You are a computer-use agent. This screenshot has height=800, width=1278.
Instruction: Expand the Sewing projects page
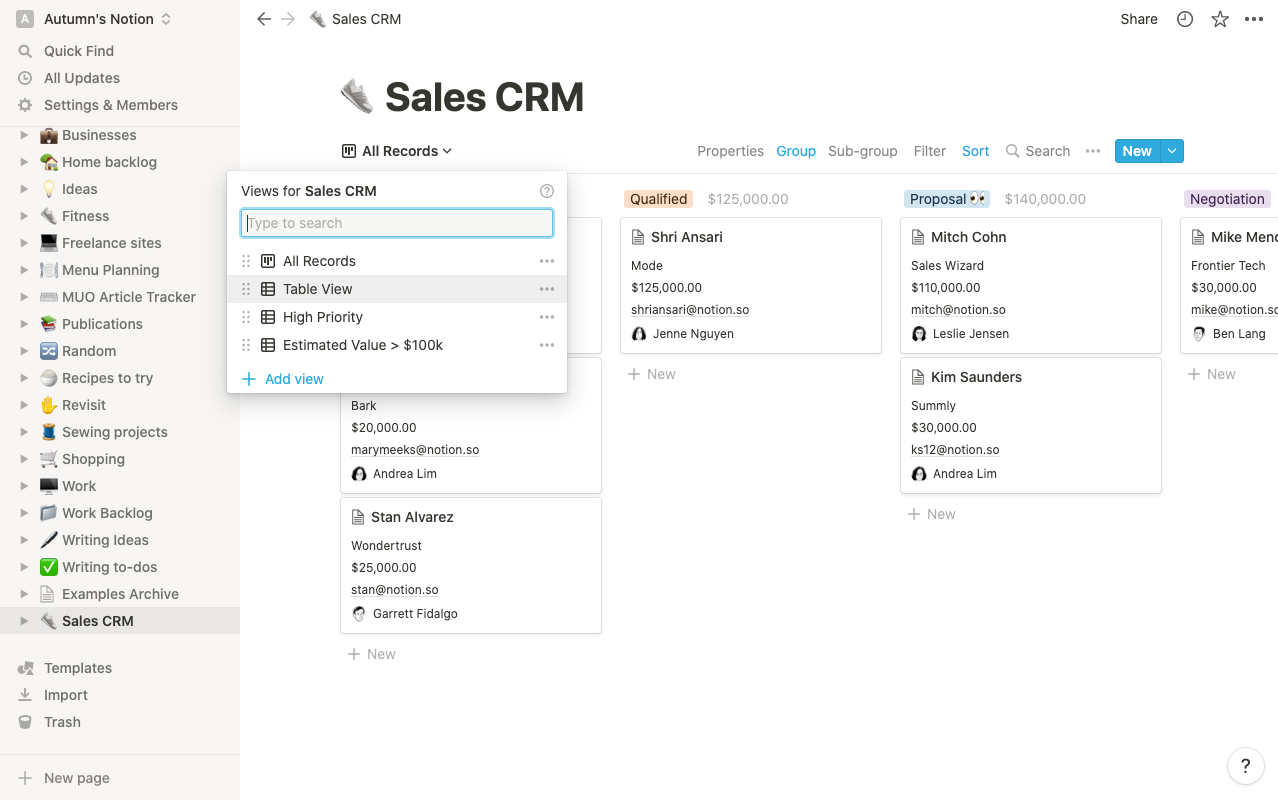coord(25,432)
